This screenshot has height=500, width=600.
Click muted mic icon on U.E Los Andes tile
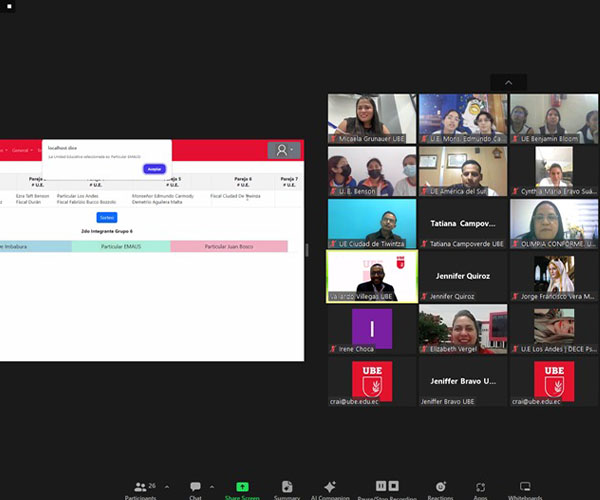515,349
